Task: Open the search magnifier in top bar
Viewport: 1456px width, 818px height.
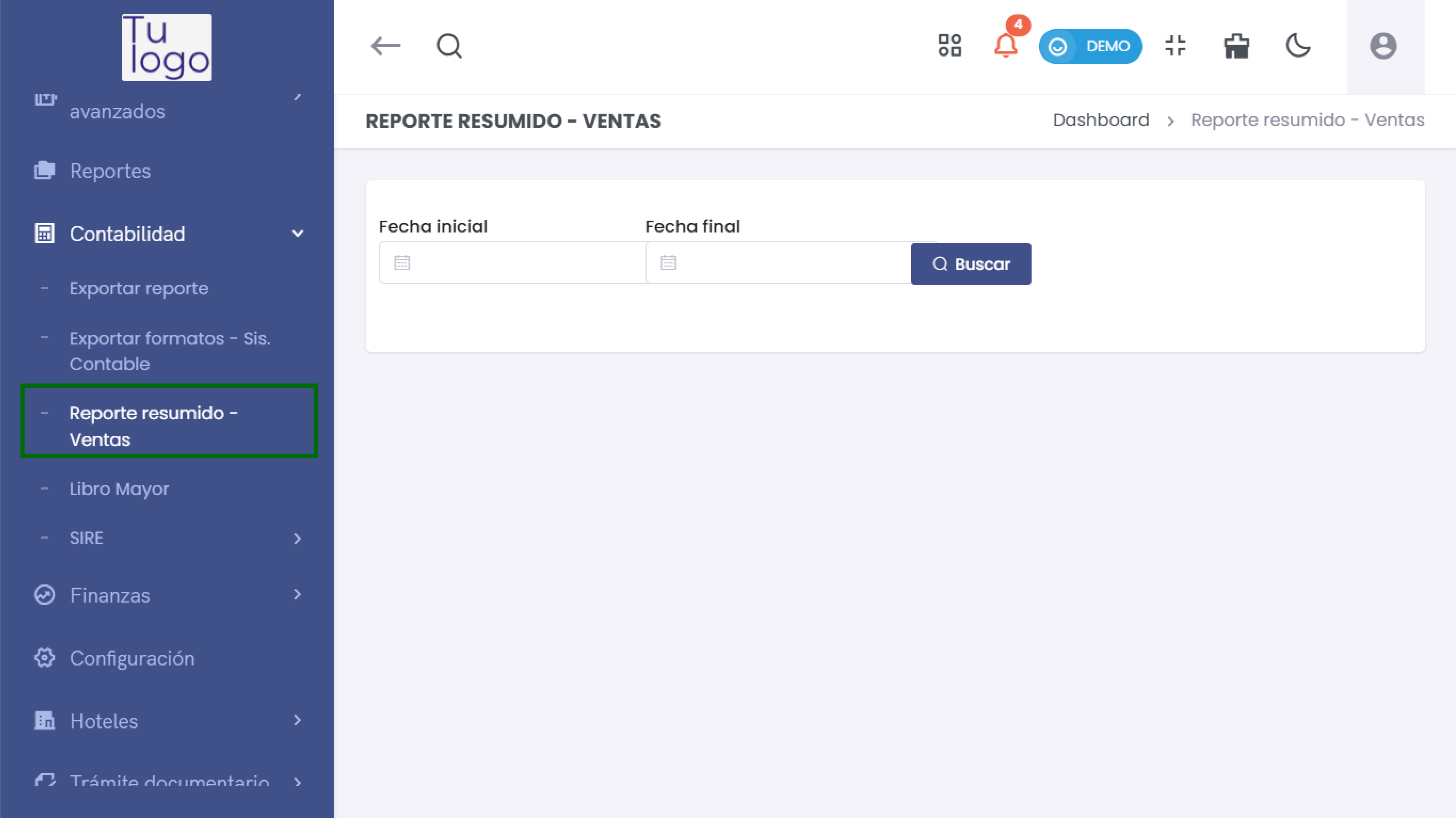Action: pos(449,46)
